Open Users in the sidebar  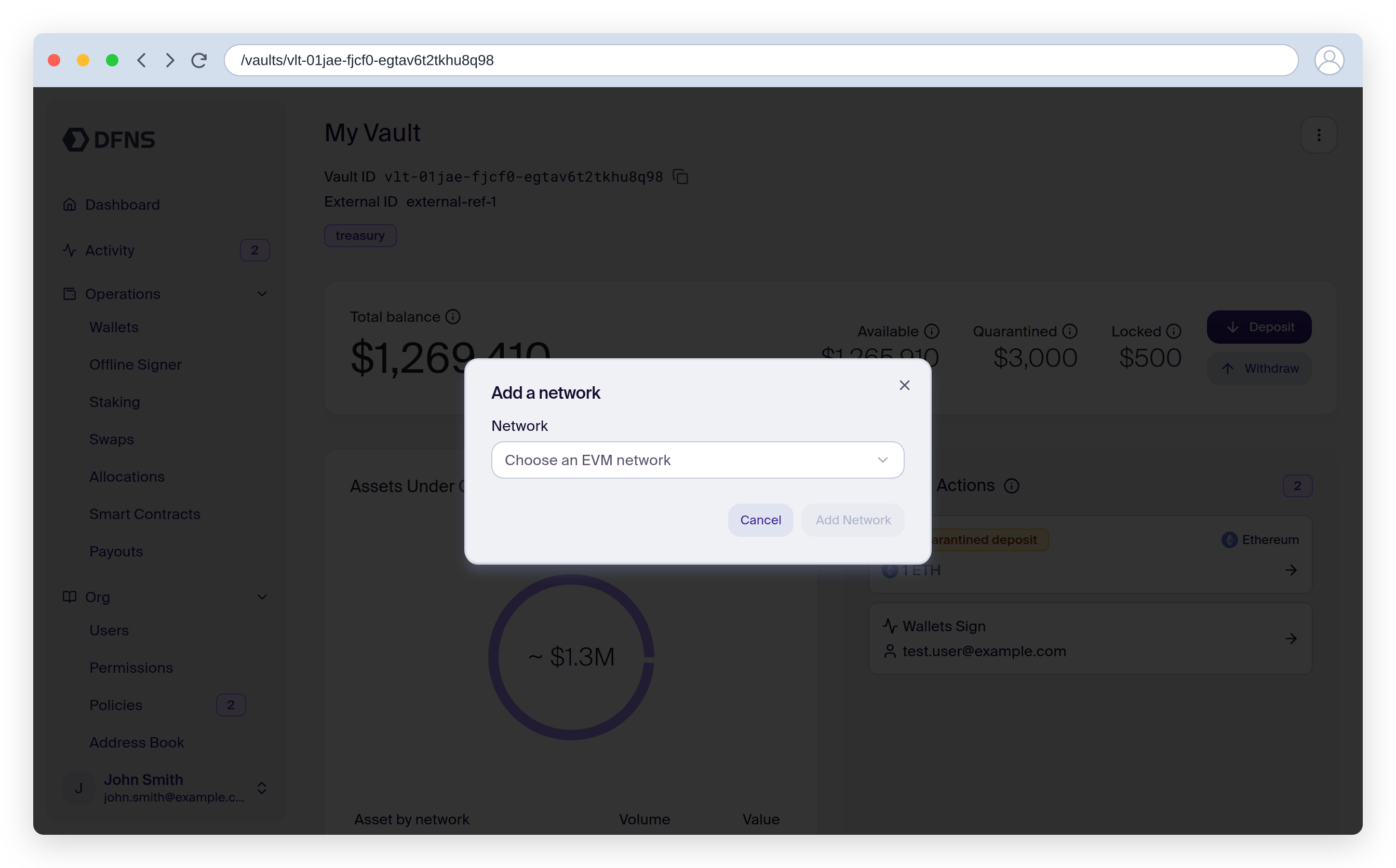coord(109,630)
